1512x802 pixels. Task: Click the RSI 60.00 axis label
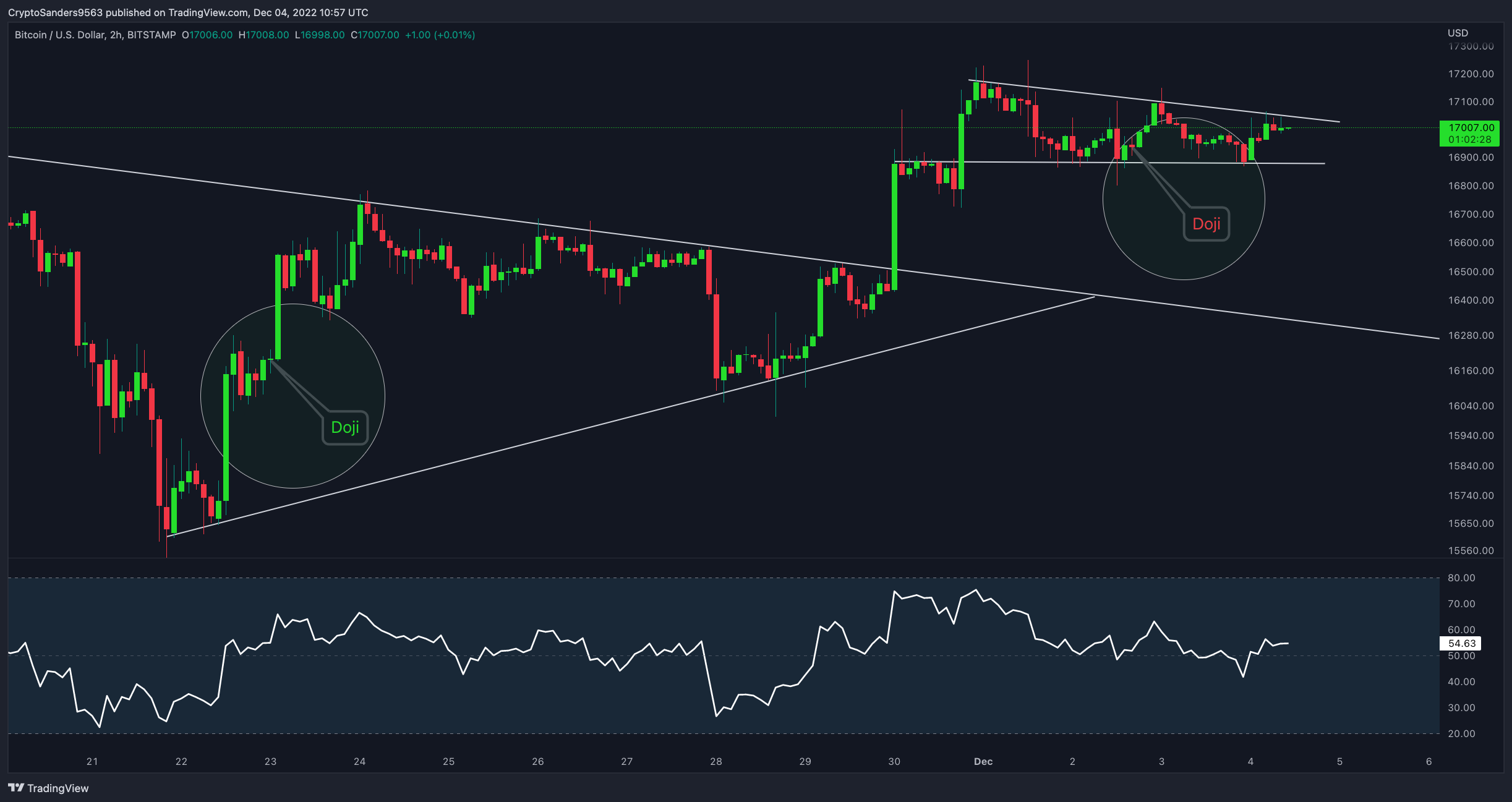click(x=1461, y=629)
